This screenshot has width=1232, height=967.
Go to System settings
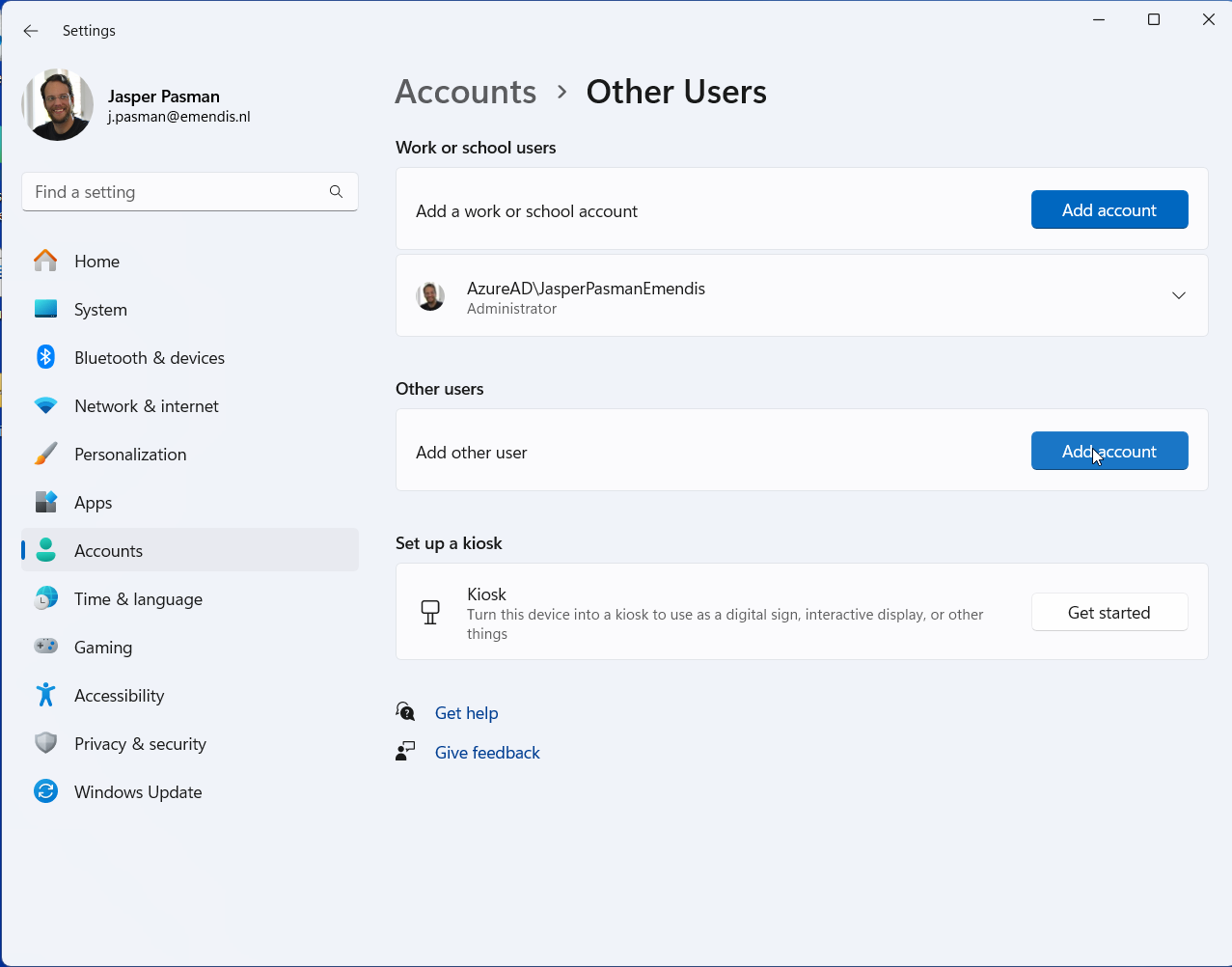(x=100, y=310)
